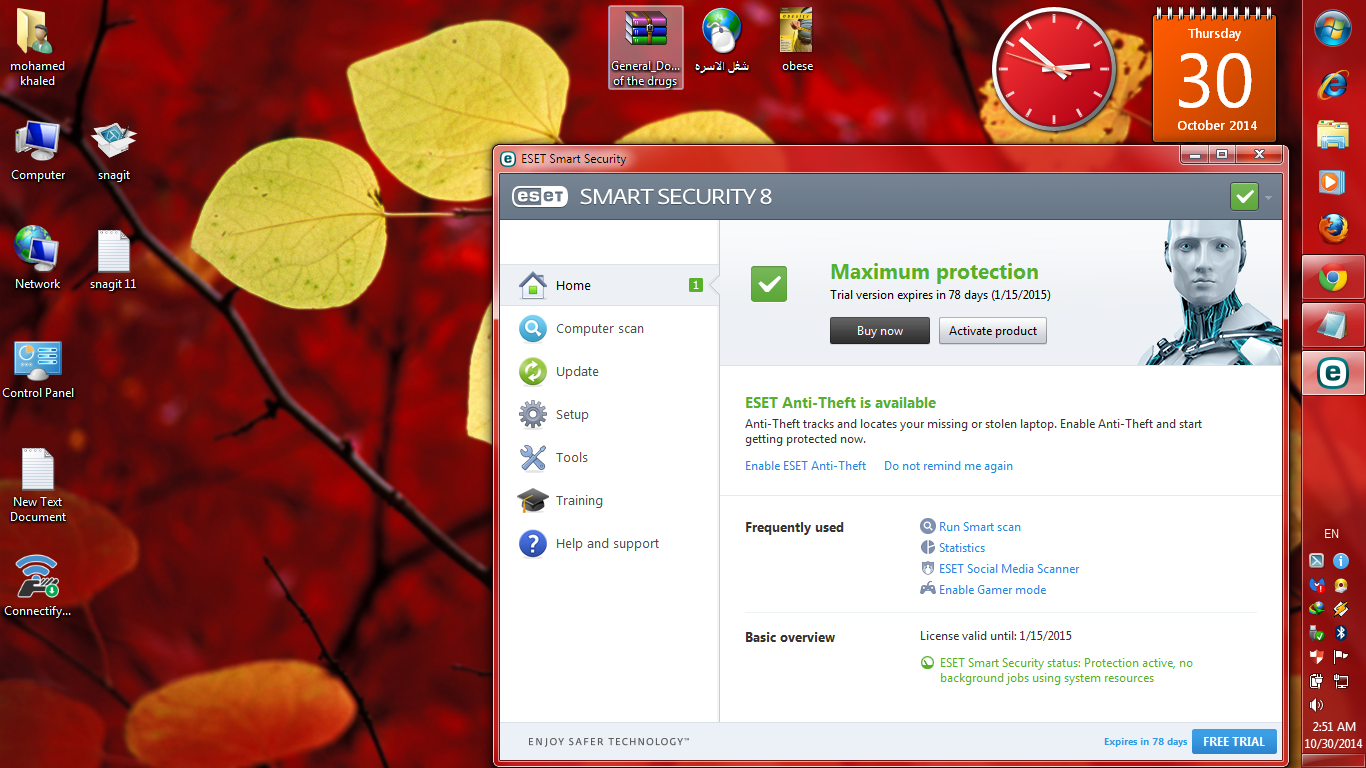Click the ESET logo in the header
Screen dimensions: 1366x768
[540, 197]
